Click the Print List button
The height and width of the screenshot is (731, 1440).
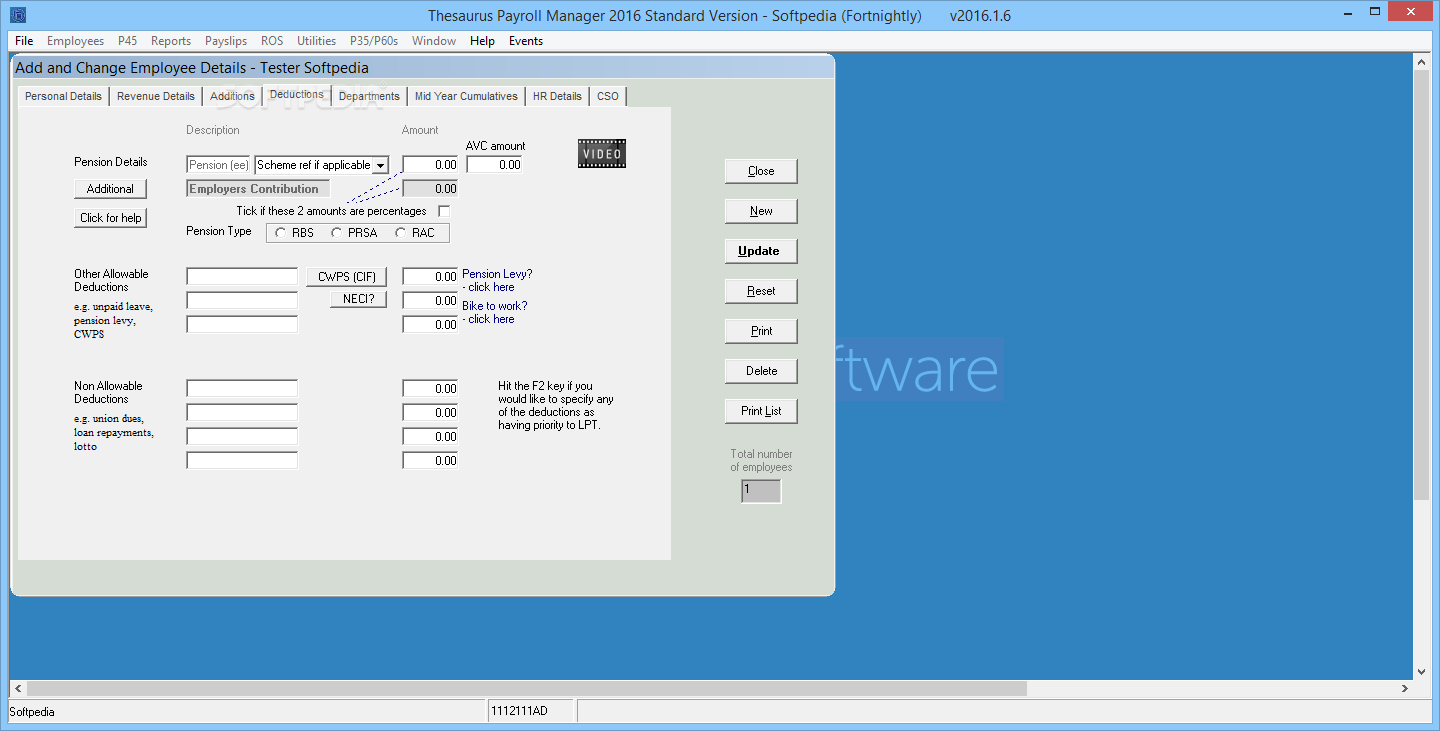(x=761, y=411)
